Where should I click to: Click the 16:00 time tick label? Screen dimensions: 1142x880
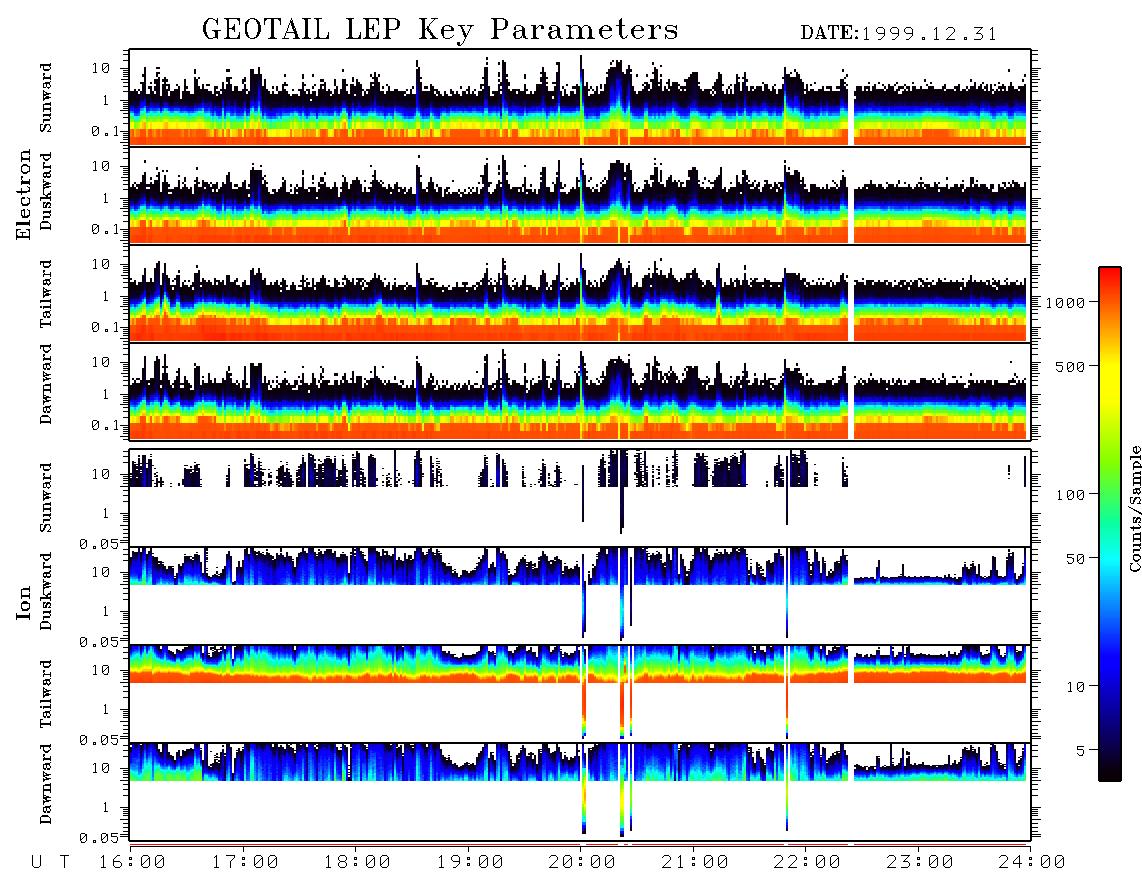click(x=133, y=863)
